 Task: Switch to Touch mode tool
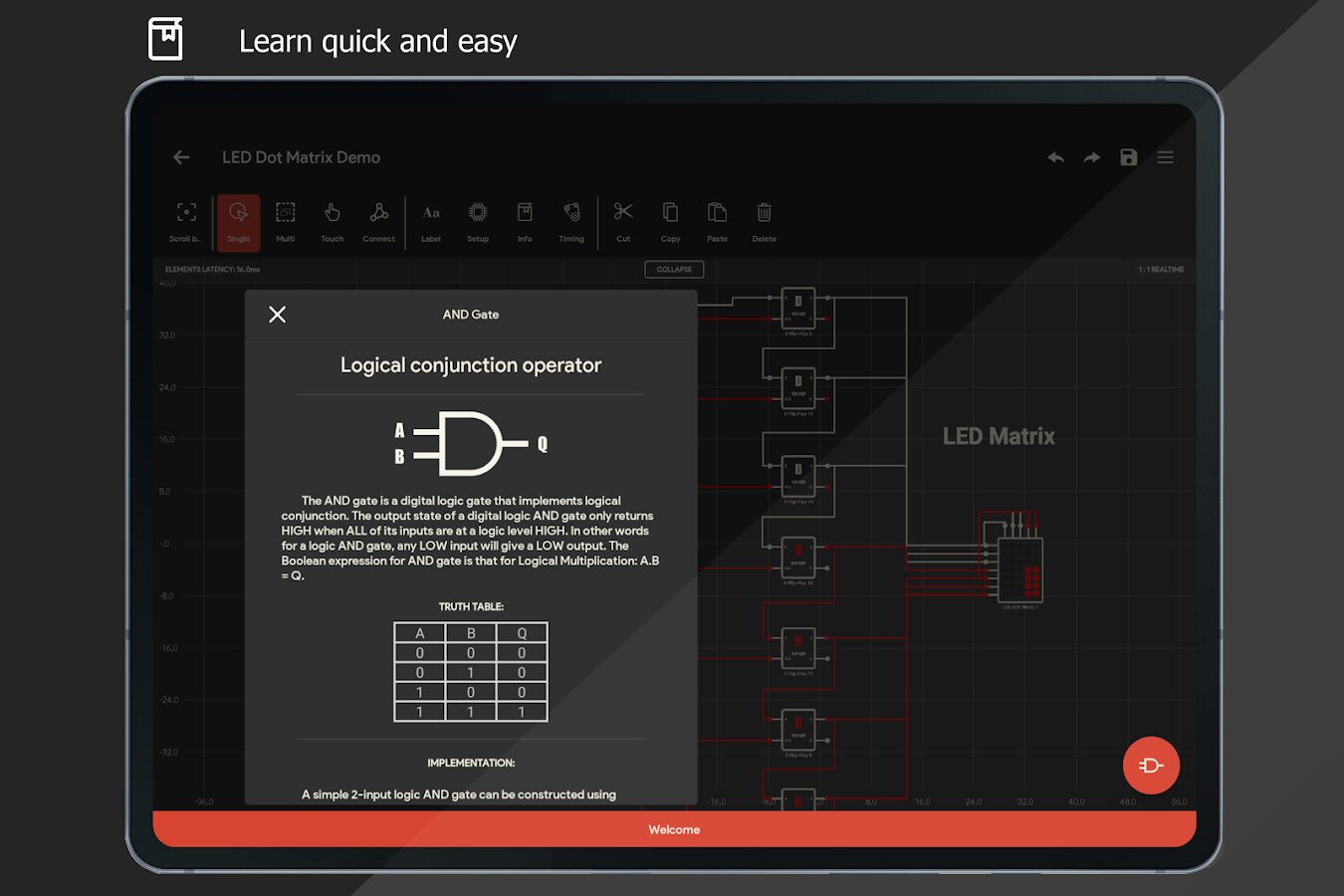[333, 221]
